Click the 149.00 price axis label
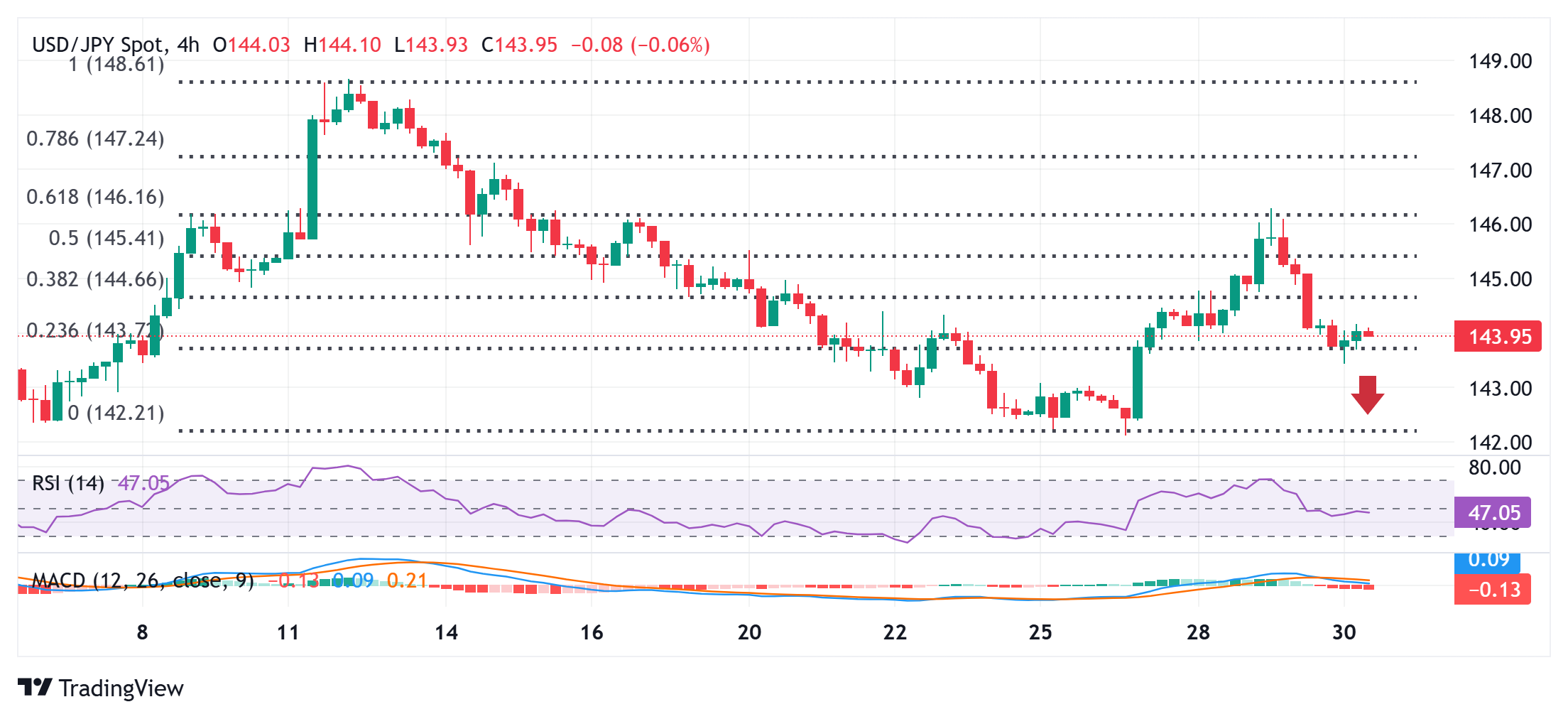 pyautogui.click(x=1500, y=61)
